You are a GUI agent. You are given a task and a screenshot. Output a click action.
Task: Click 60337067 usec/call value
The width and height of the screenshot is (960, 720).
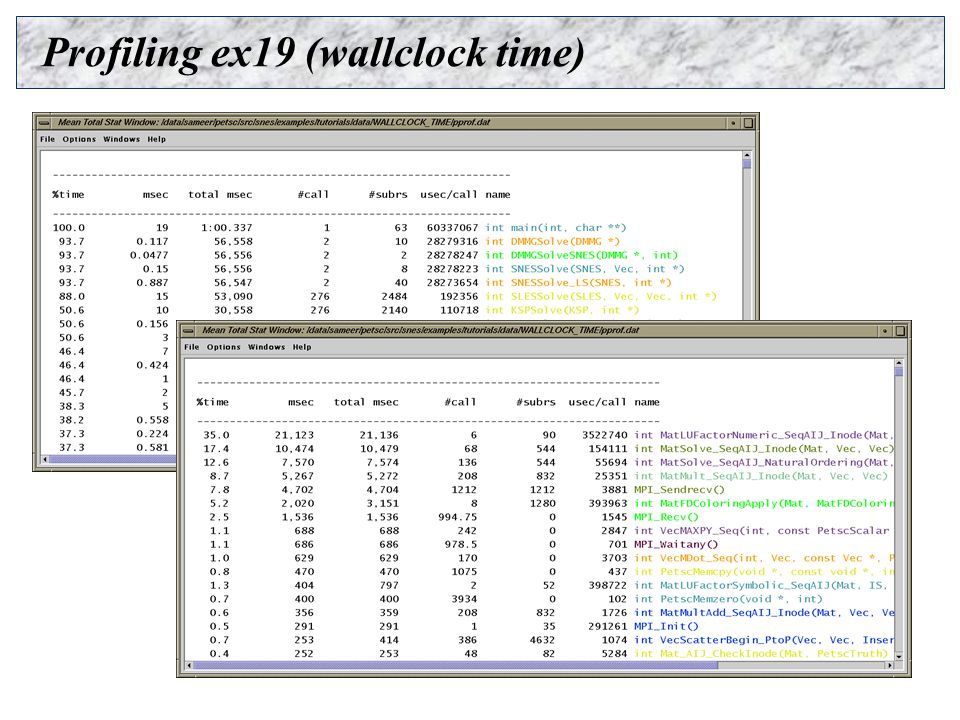(452, 228)
